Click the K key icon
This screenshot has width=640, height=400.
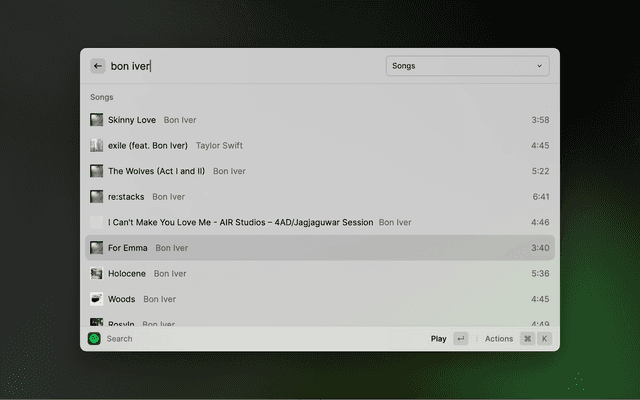tap(545, 339)
